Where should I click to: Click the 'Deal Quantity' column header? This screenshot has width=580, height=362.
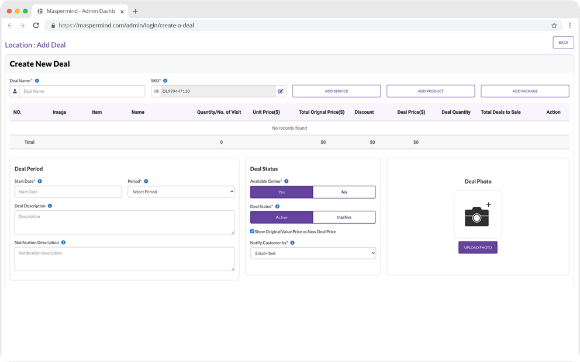click(x=456, y=112)
